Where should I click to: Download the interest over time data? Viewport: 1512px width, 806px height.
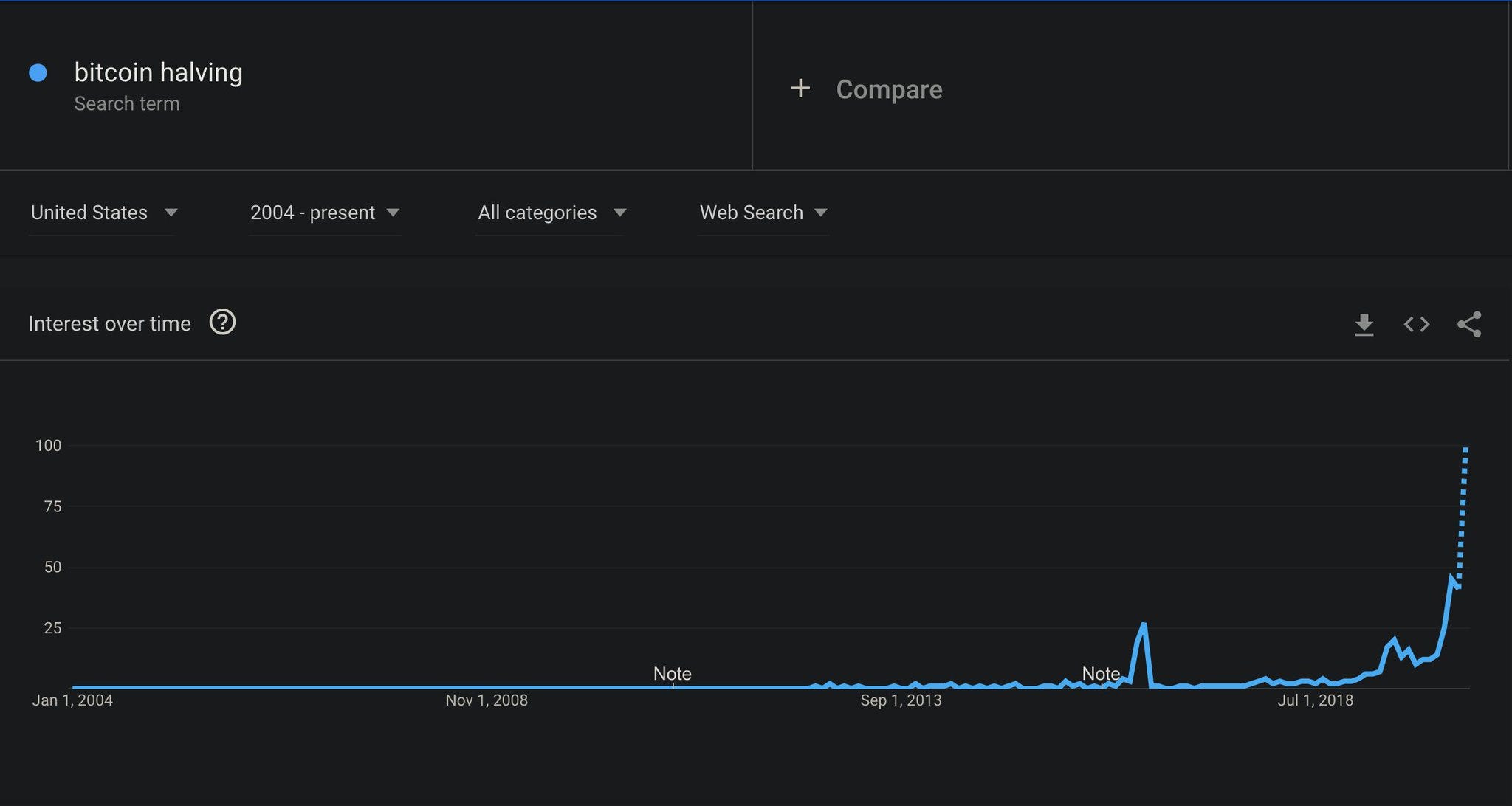coord(1364,324)
